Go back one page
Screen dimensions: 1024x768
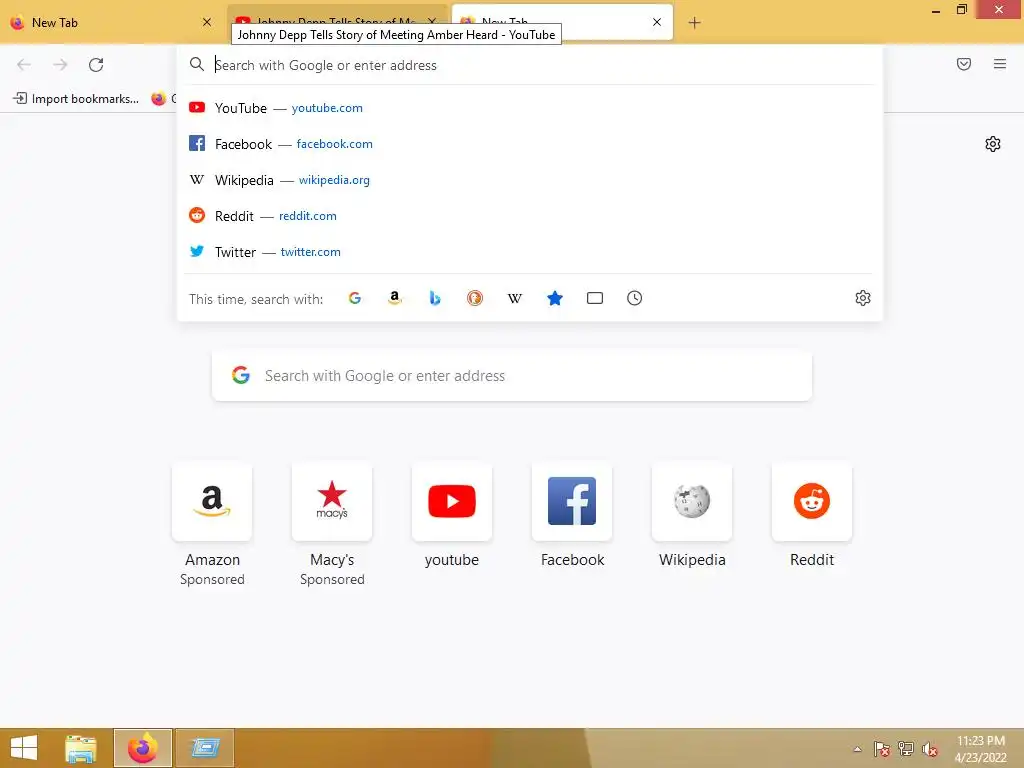point(24,65)
